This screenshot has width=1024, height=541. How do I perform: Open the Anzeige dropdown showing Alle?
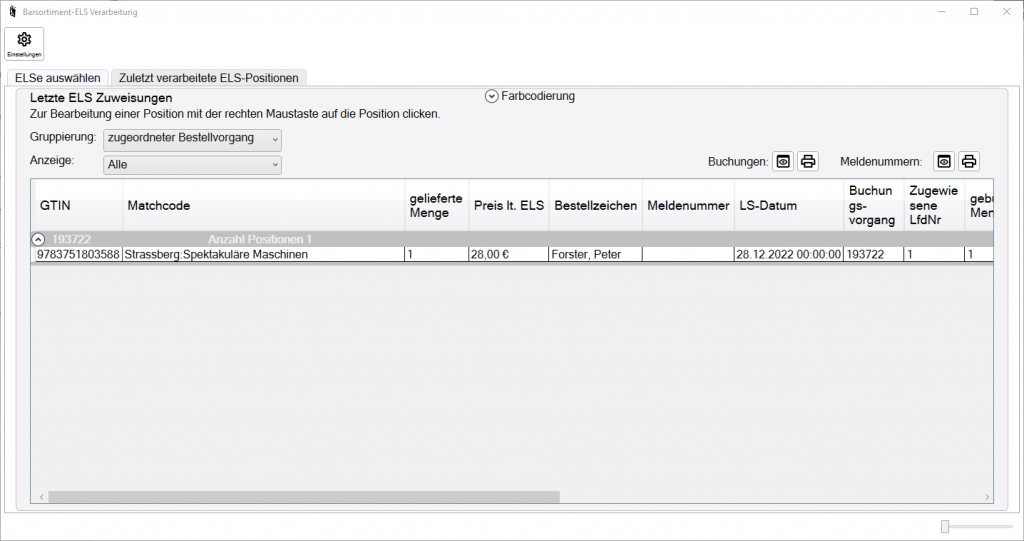[x=192, y=164]
